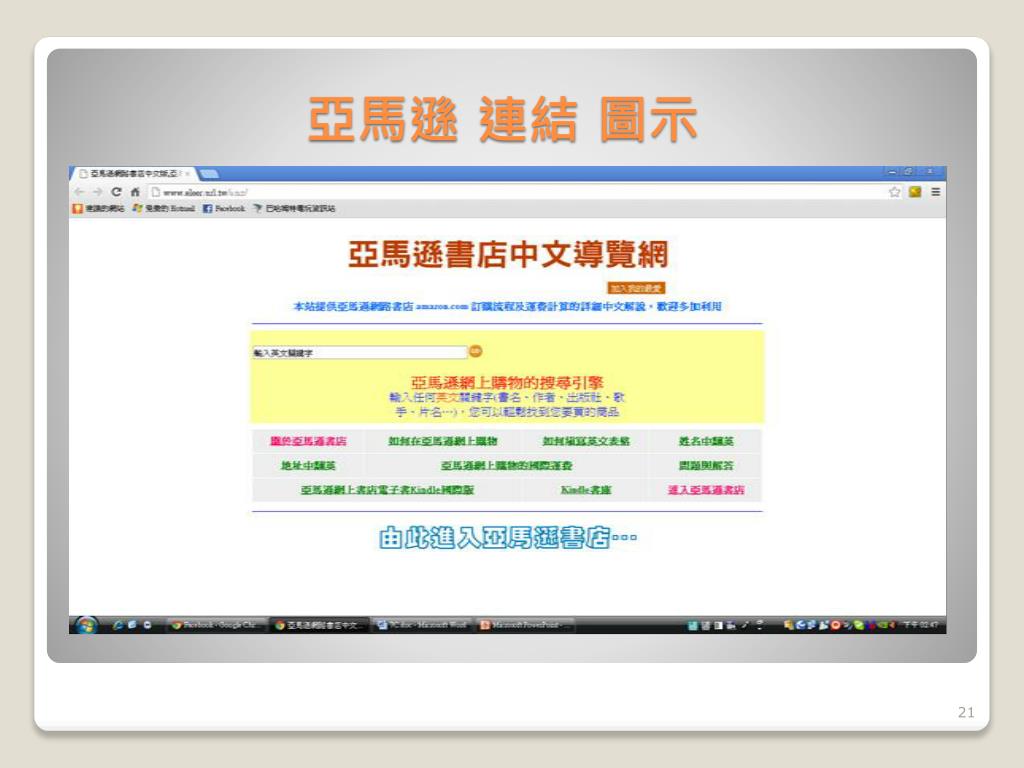Screen dimensions: 1024x768
Task: Open the 地址中翻英 link
Action: click(308, 466)
